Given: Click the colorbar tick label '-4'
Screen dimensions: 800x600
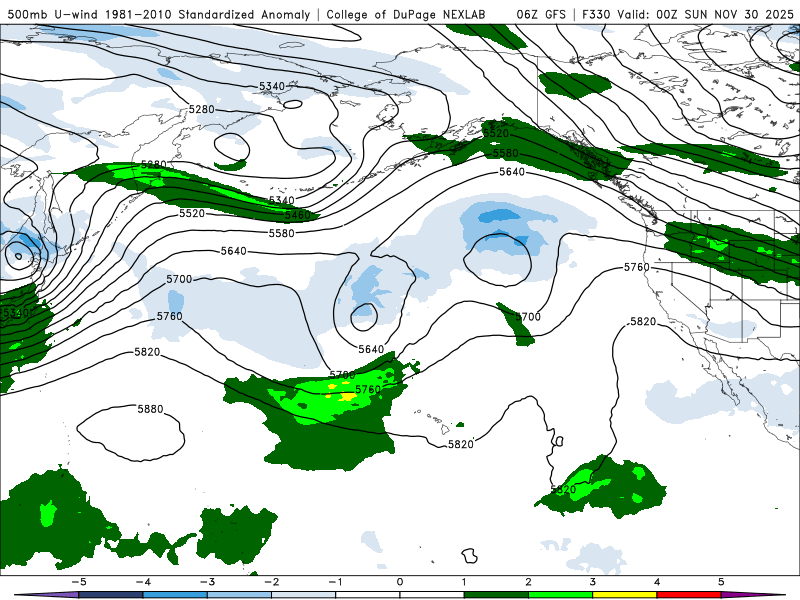Looking at the screenshot, I should (143, 582).
